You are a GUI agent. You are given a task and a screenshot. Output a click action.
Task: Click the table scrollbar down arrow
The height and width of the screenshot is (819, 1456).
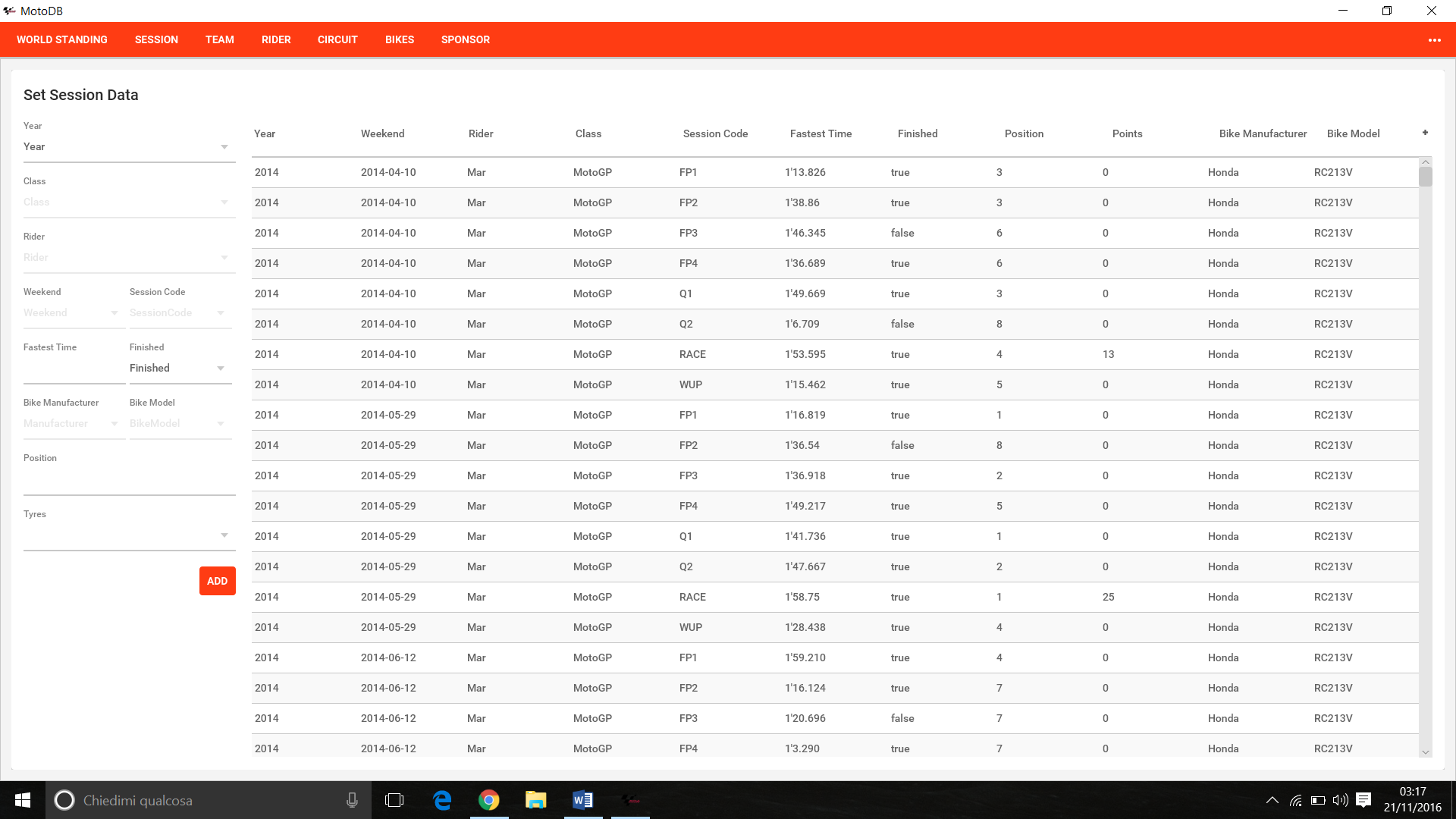1425,752
